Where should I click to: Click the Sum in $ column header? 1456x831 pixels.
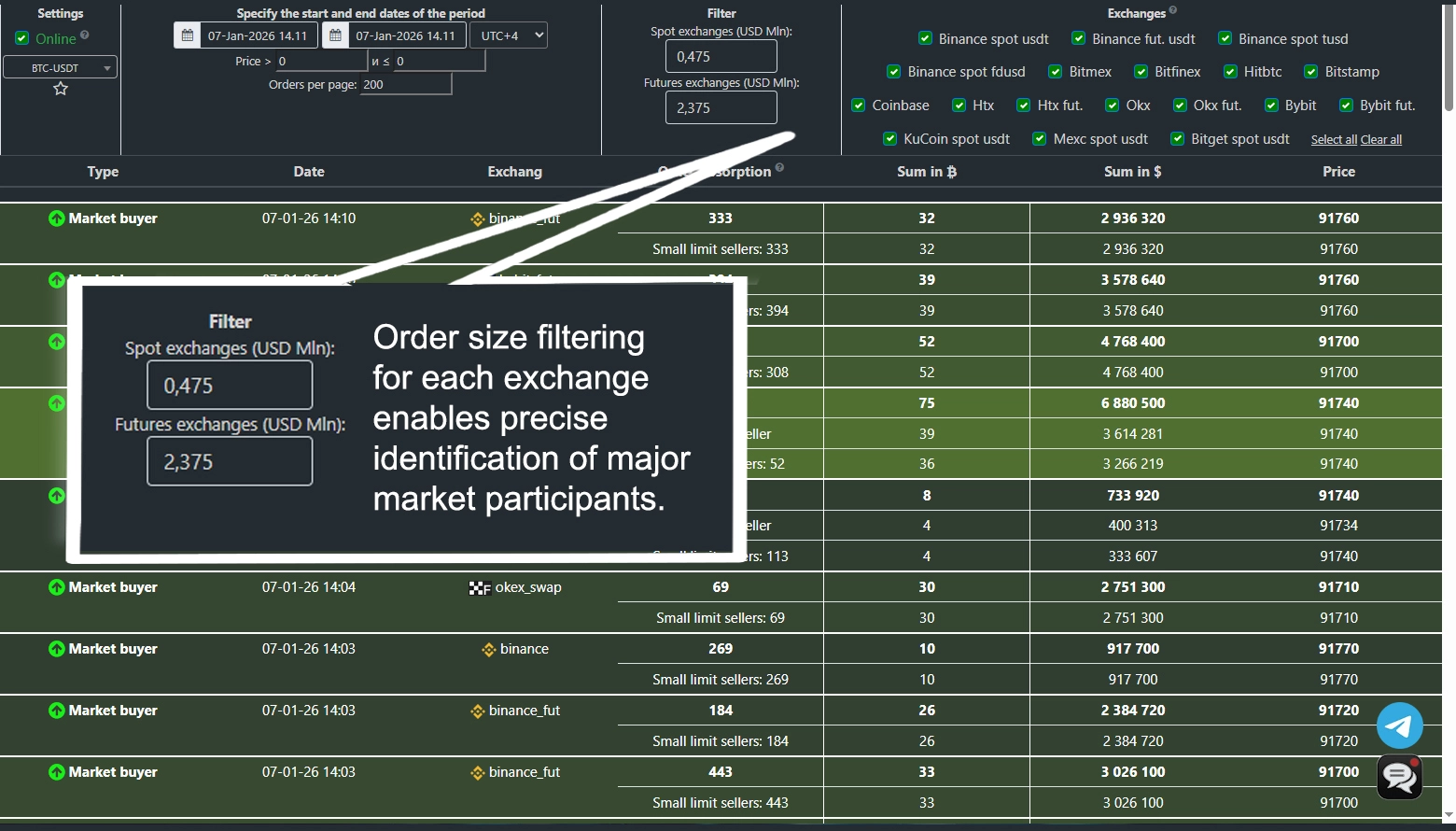point(1132,172)
